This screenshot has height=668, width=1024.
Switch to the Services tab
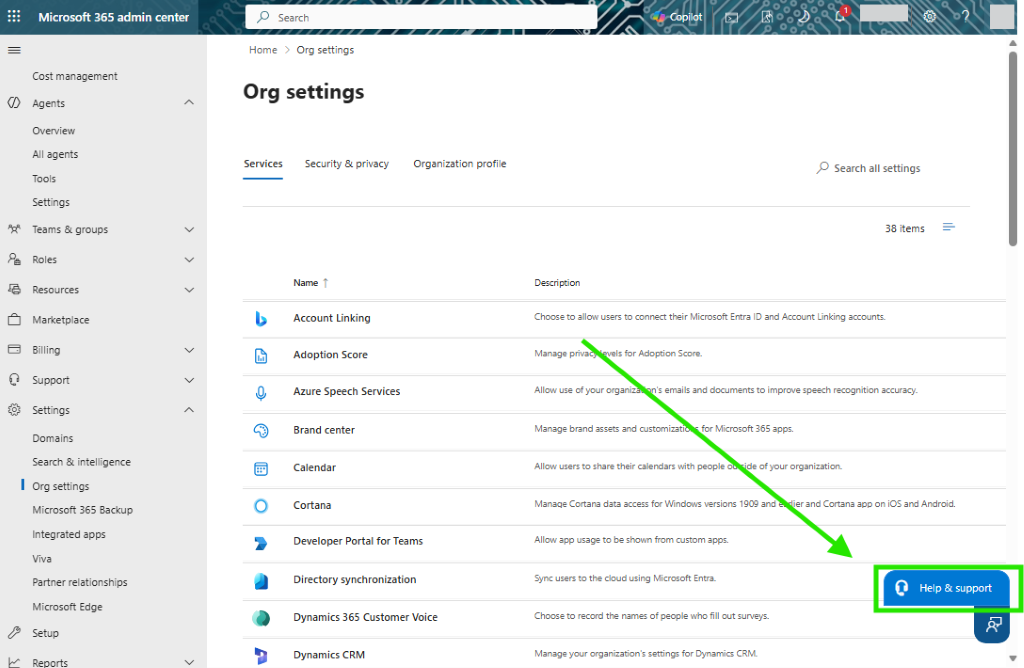(263, 164)
